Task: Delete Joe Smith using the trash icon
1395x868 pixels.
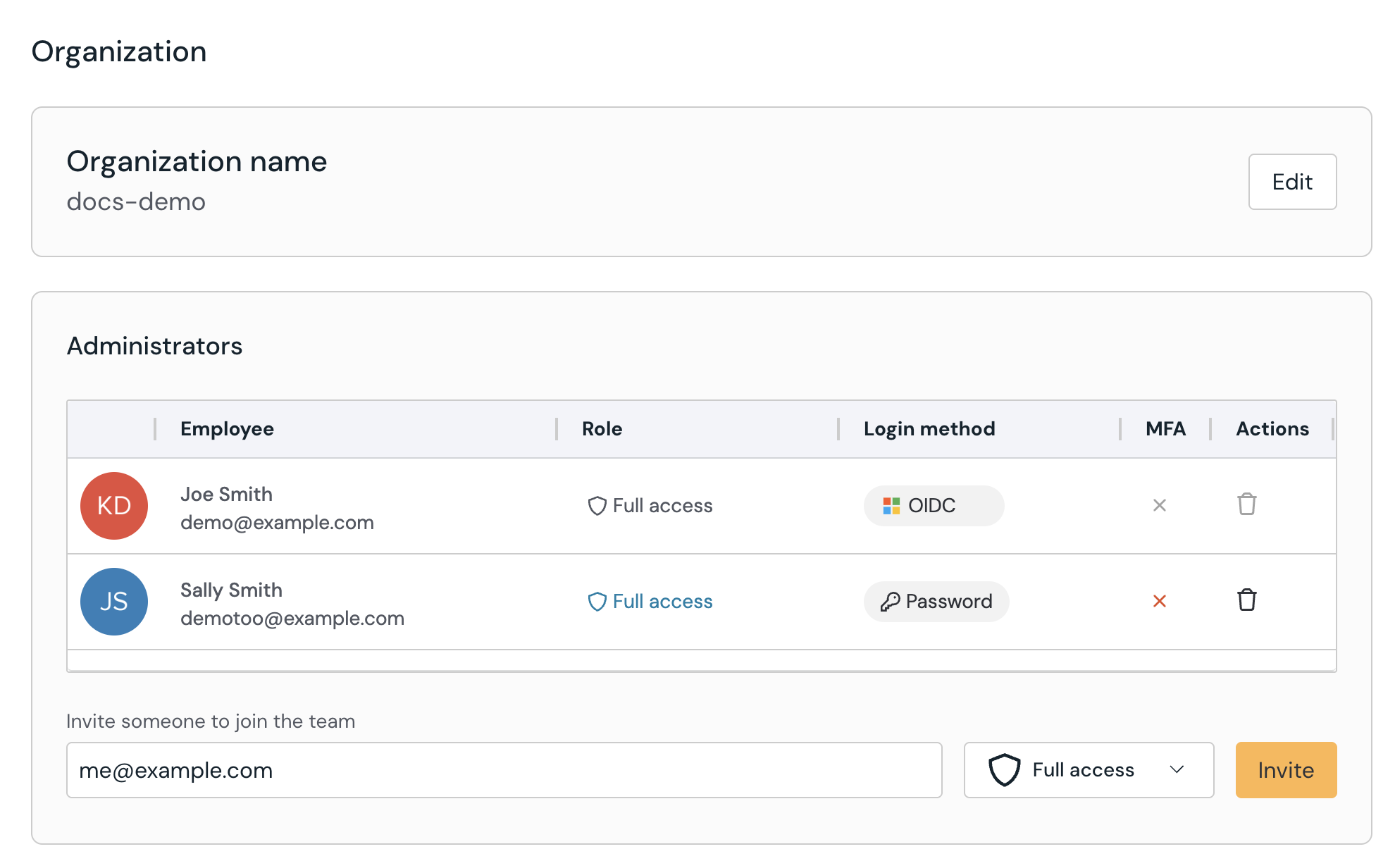Action: tap(1246, 504)
